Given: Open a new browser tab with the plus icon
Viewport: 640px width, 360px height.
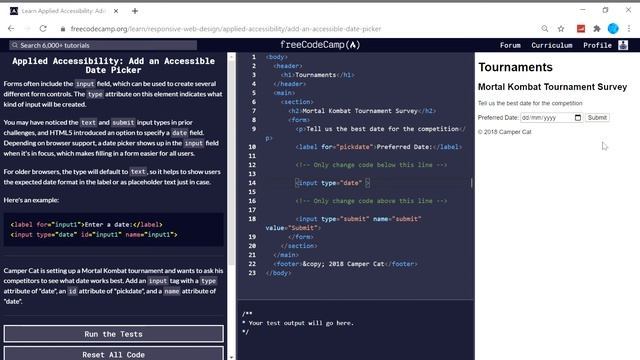Looking at the screenshot, I should (x=135, y=11).
